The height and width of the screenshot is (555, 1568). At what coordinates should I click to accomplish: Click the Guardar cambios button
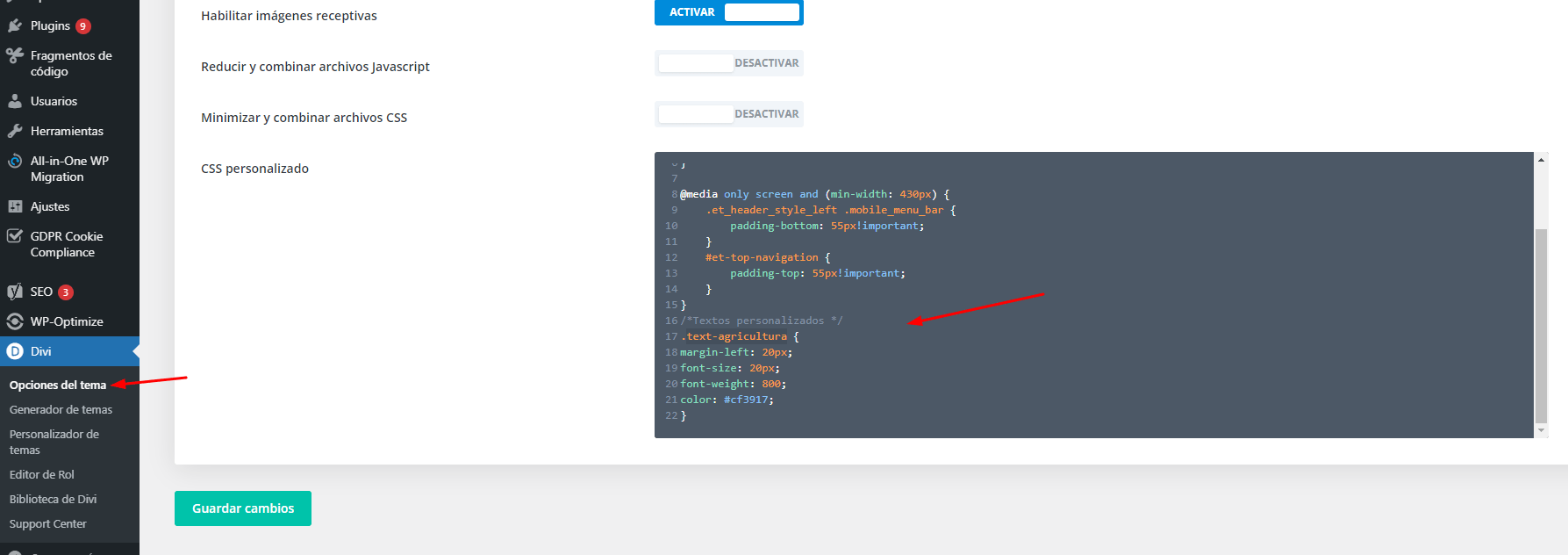point(243,508)
